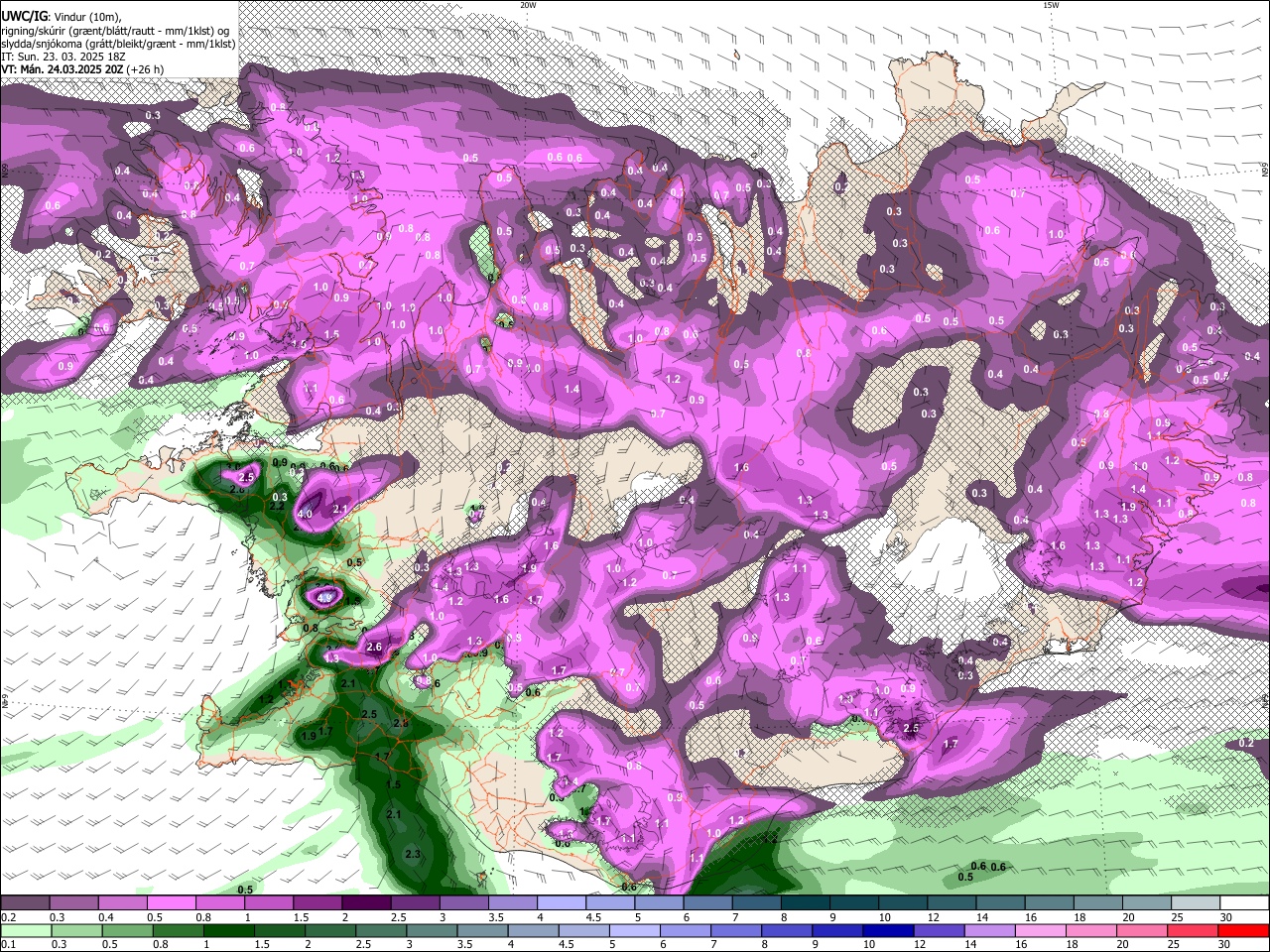Screen dimensions: 1270x952
Task: Click the red 30 swatch in lower legend
Action: pyautogui.click(x=1243, y=930)
